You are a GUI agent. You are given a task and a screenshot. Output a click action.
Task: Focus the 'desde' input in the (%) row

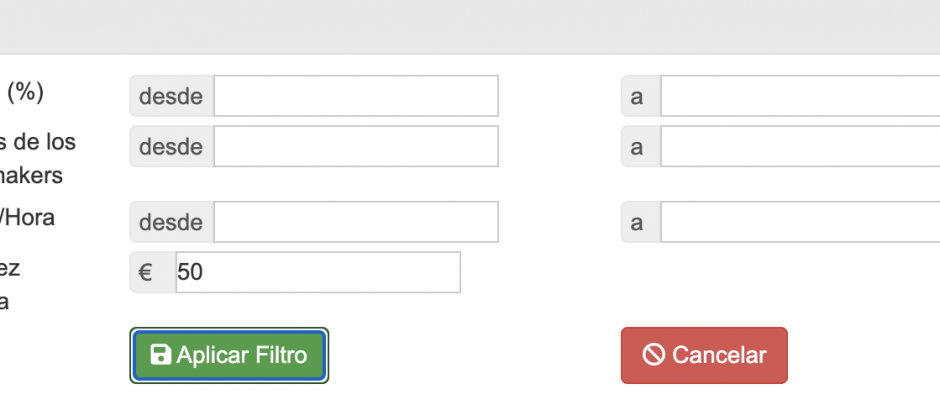pyautogui.click(x=356, y=96)
